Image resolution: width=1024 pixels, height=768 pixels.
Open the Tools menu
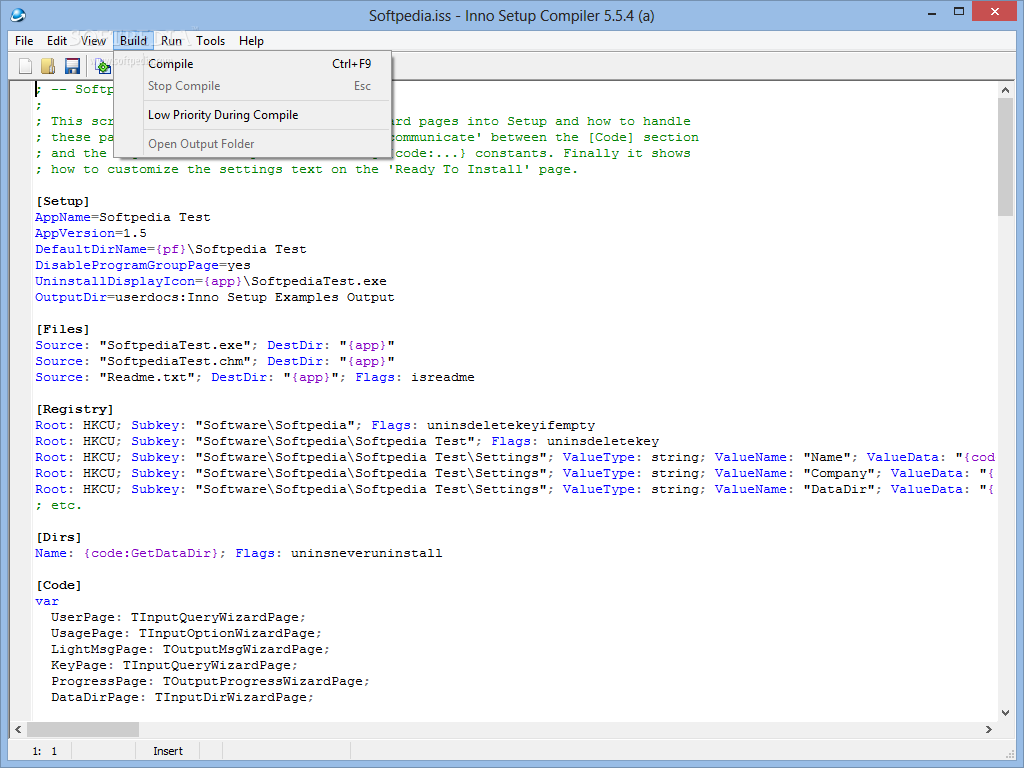(210, 40)
